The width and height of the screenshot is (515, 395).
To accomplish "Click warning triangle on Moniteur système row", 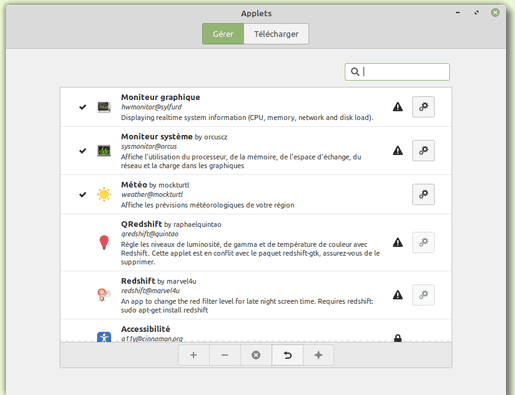I will pos(398,151).
